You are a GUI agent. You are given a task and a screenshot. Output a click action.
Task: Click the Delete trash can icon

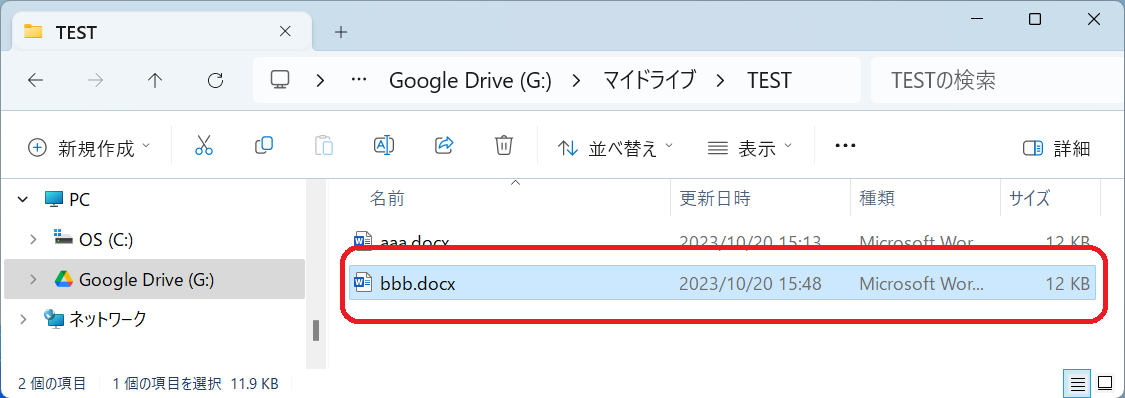click(x=504, y=146)
